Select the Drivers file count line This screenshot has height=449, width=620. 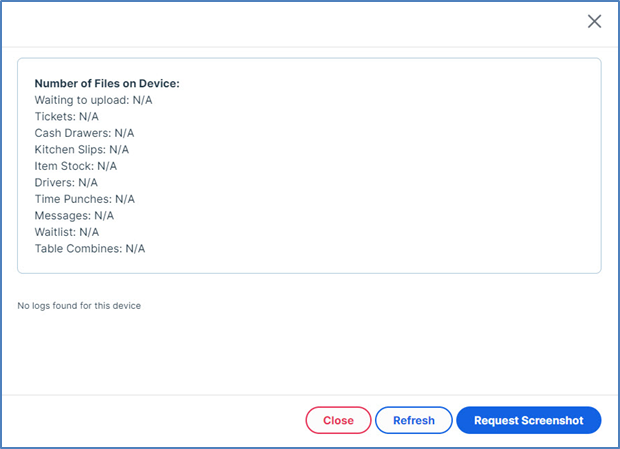coord(66,182)
